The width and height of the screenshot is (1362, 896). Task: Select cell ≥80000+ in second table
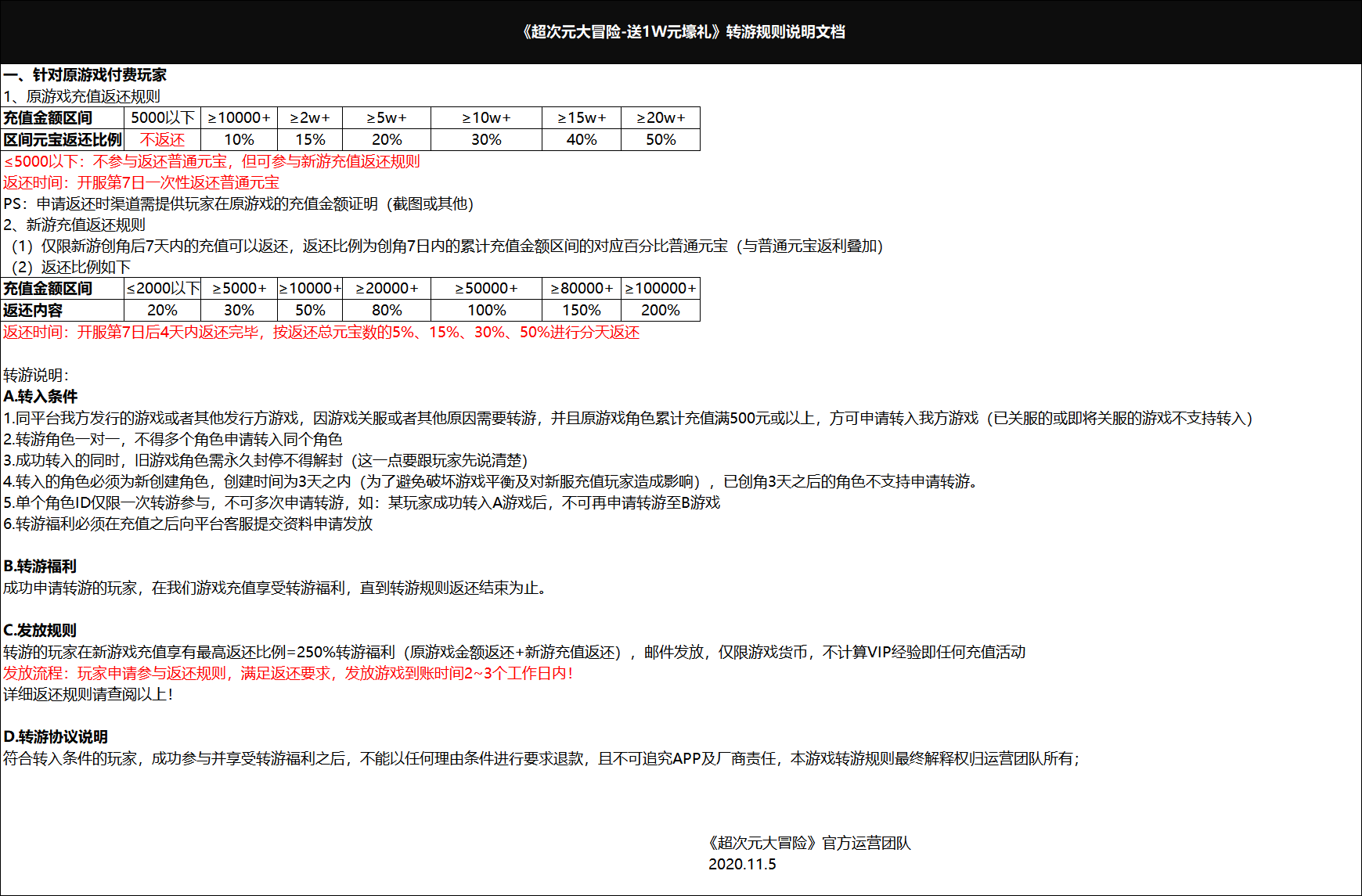point(582,288)
